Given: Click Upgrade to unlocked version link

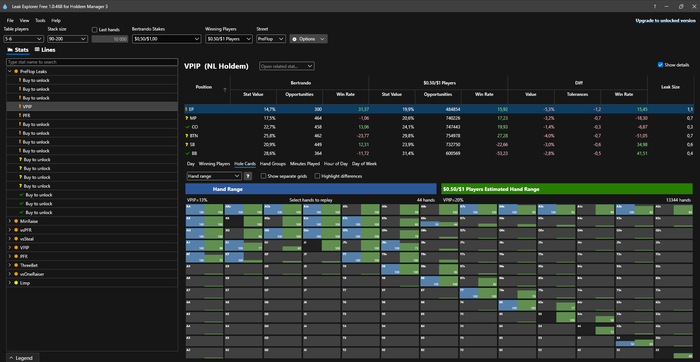Looking at the screenshot, I should click(x=665, y=21).
